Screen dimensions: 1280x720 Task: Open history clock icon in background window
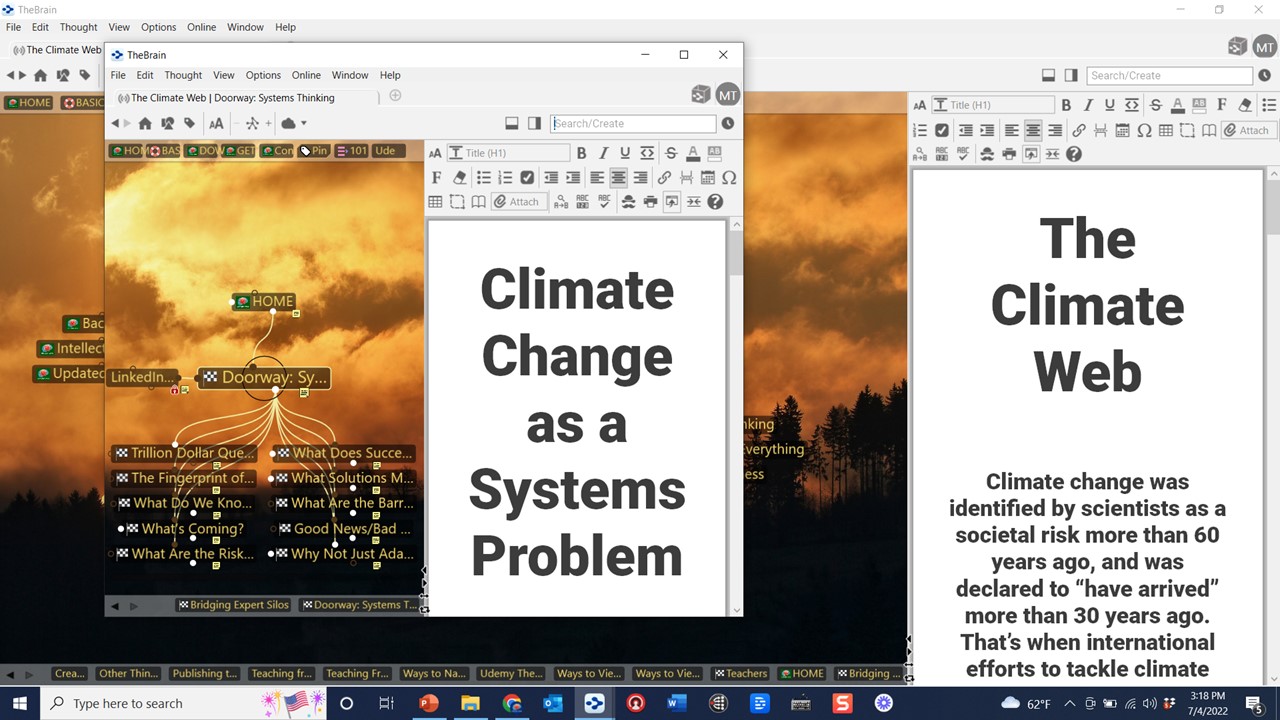[x=1264, y=75]
